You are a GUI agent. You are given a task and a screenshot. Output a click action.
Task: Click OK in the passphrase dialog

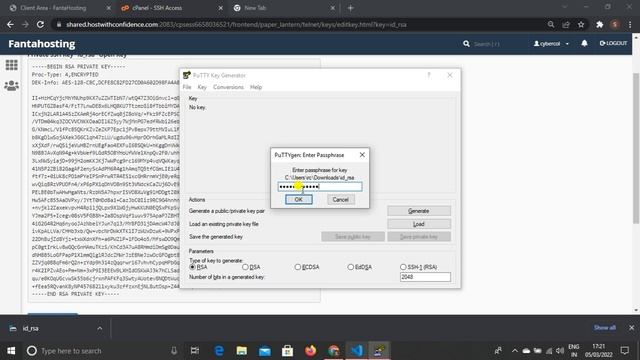click(x=299, y=200)
